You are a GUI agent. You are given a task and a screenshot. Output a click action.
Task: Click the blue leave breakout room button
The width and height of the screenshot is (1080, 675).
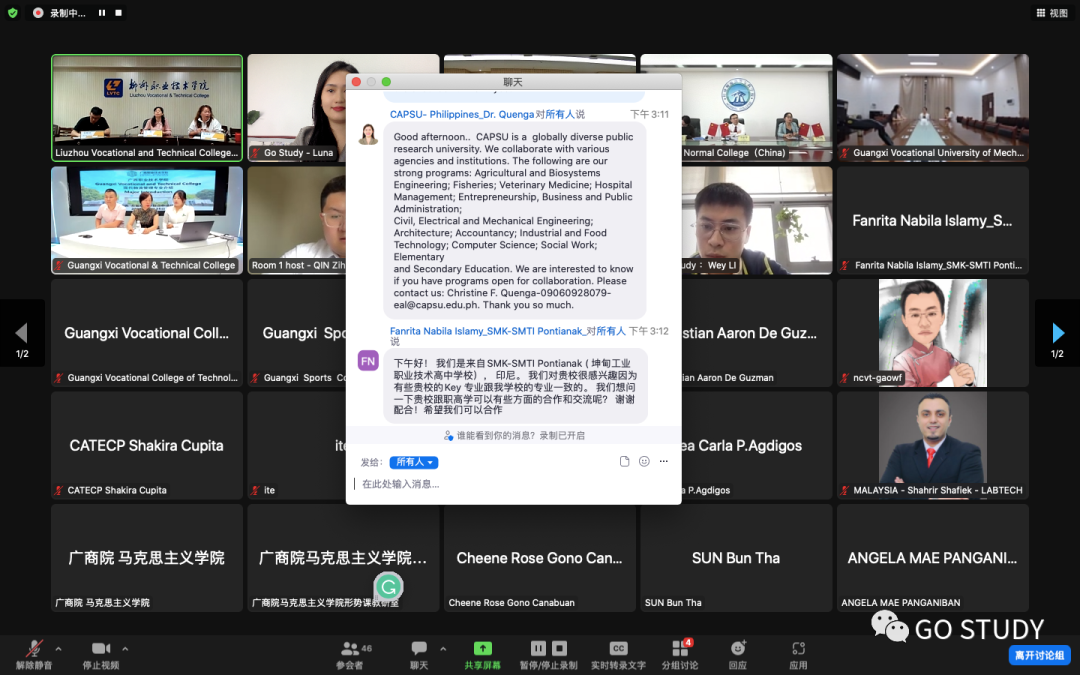coord(1039,655)
